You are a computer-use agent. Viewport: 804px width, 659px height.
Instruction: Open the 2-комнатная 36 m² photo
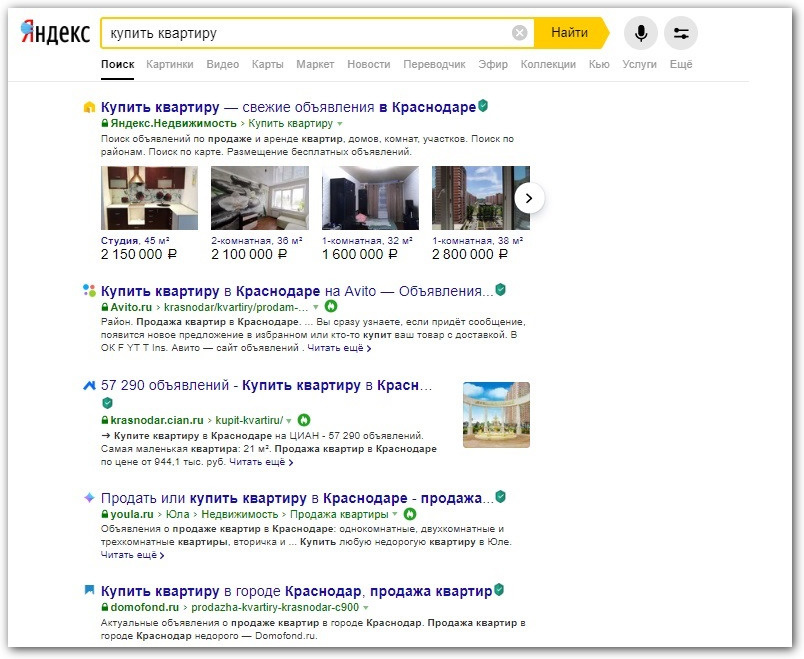pyautogui.click(x=260, y=198)
